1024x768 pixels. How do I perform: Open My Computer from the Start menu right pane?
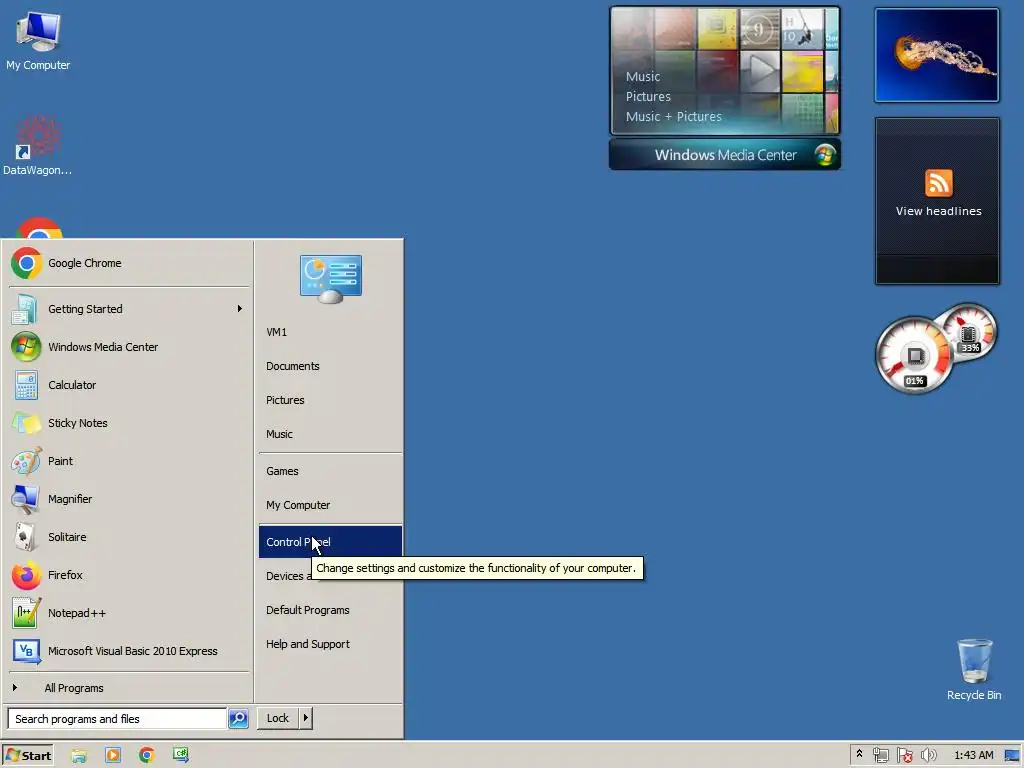point(330,505)
